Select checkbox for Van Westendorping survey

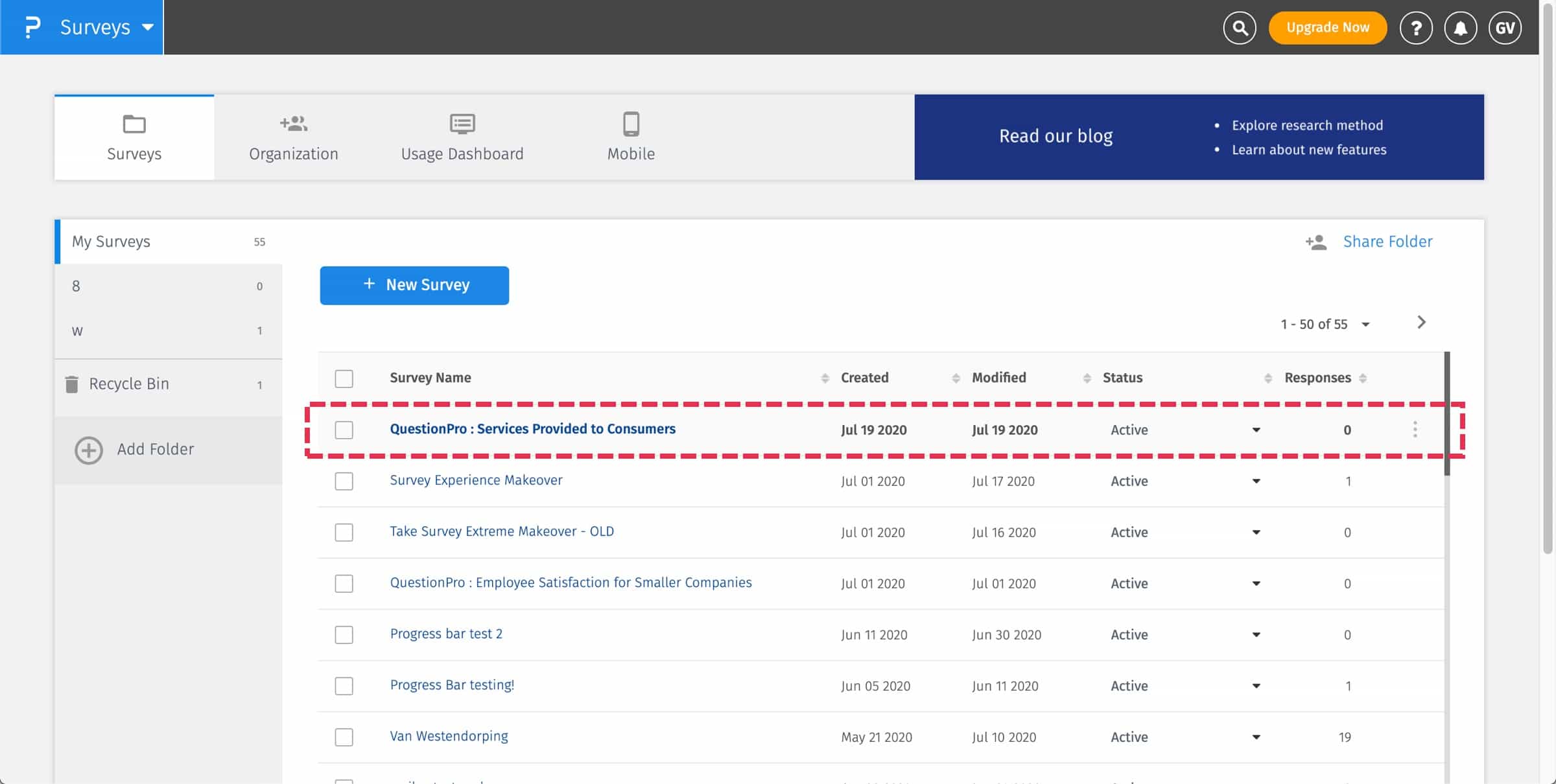click(x=344, y=737)
